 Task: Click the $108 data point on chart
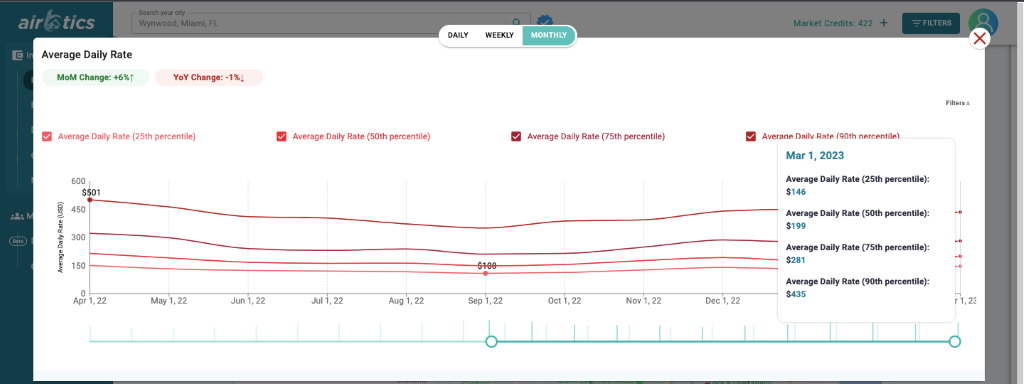point(485,273)
